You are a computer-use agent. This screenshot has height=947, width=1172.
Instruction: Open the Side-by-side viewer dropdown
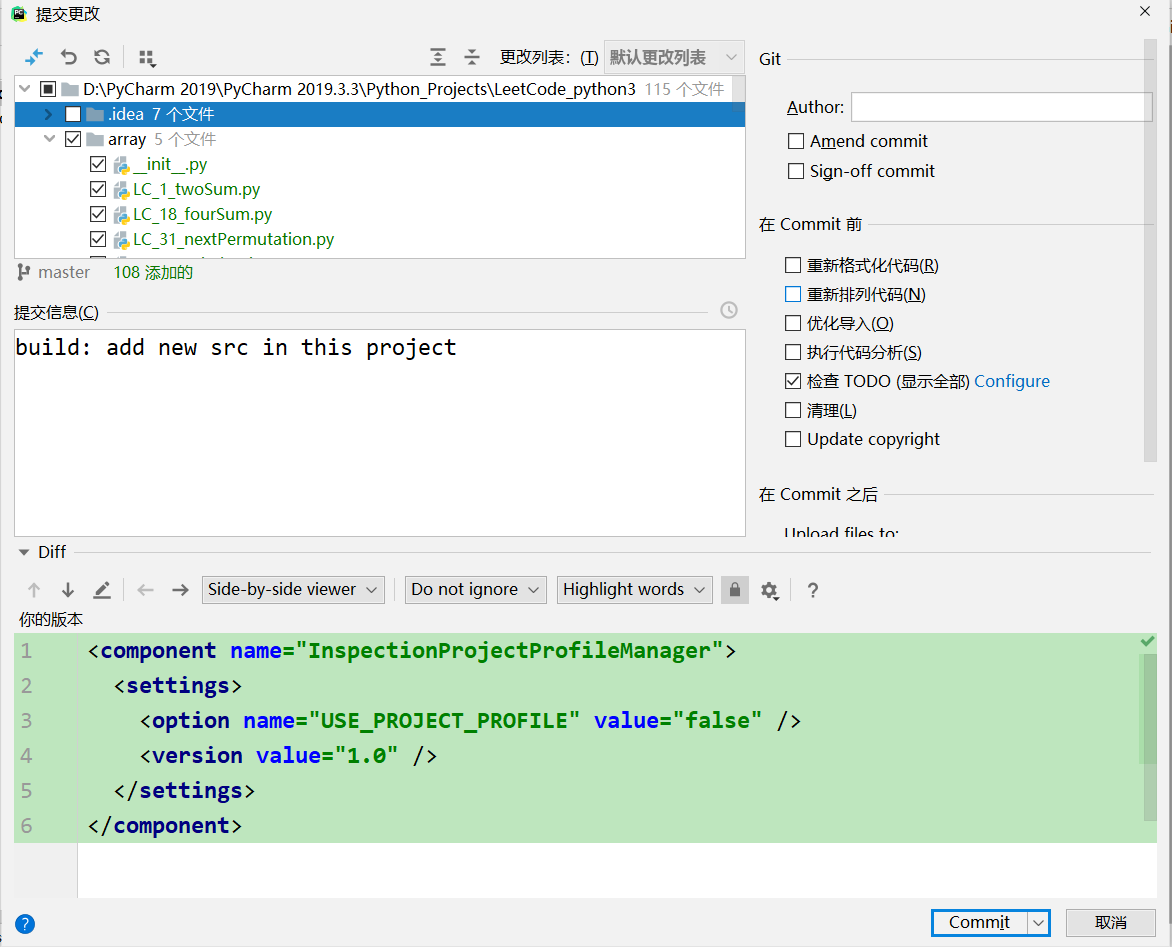pos(293,590)
